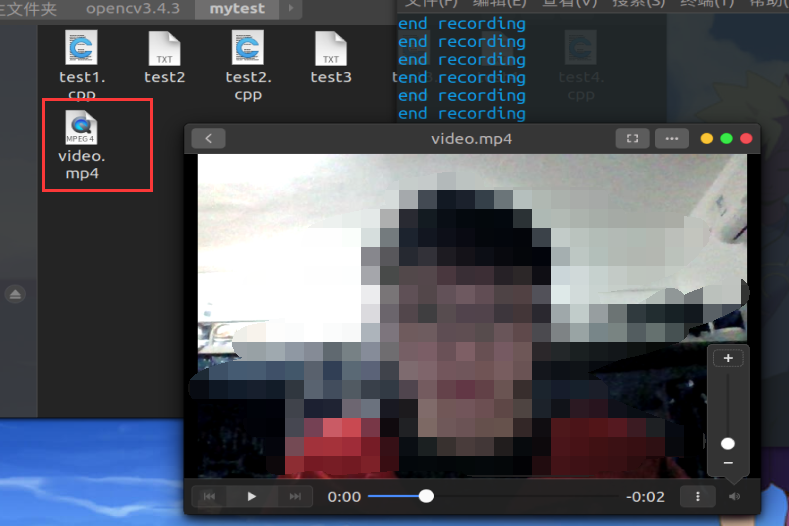Click the volume slider knob

(728, 443)
